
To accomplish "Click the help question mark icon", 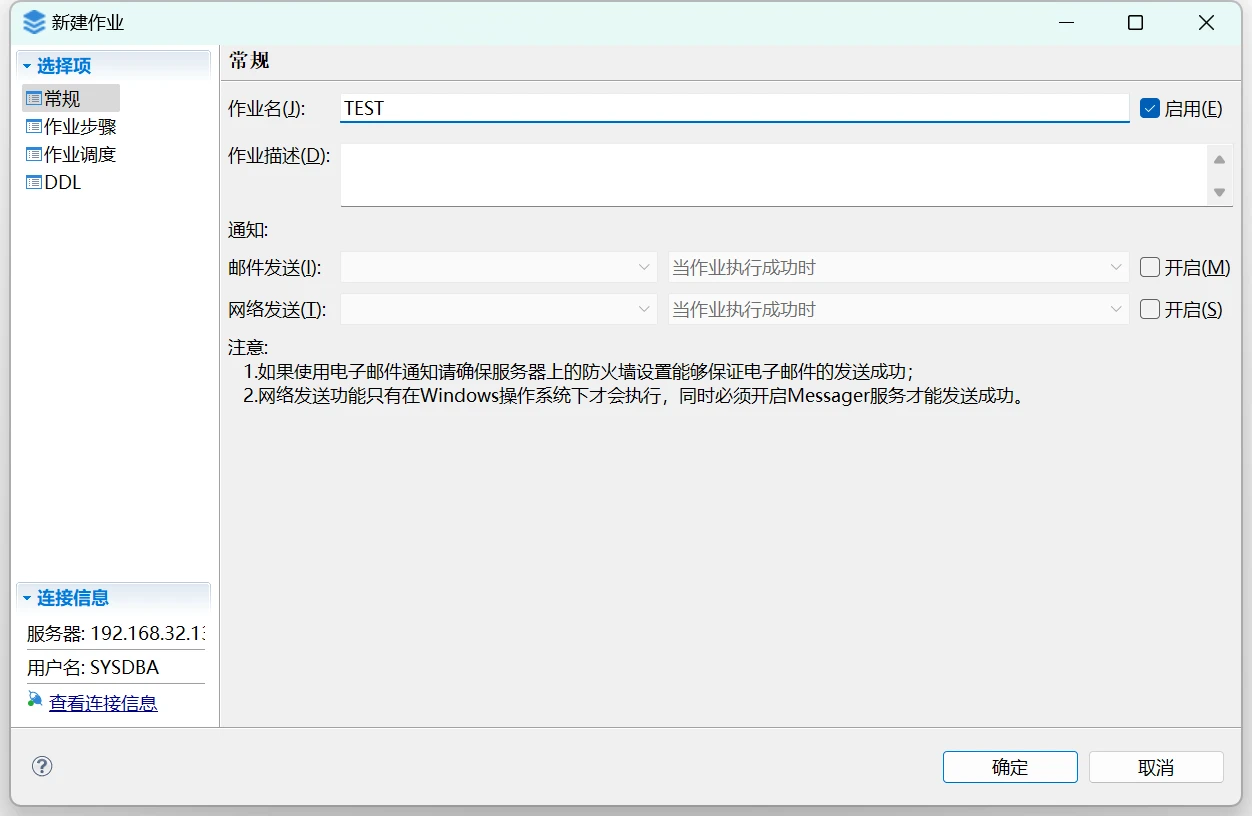I will tap(42, 766).
